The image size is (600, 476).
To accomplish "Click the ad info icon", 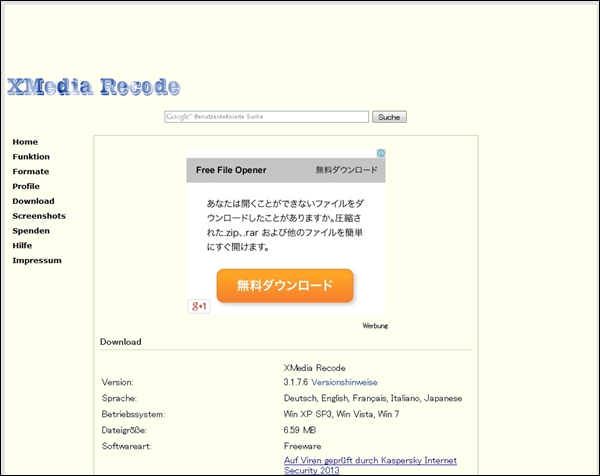I will pyautogui.click(x=381, y=153).
